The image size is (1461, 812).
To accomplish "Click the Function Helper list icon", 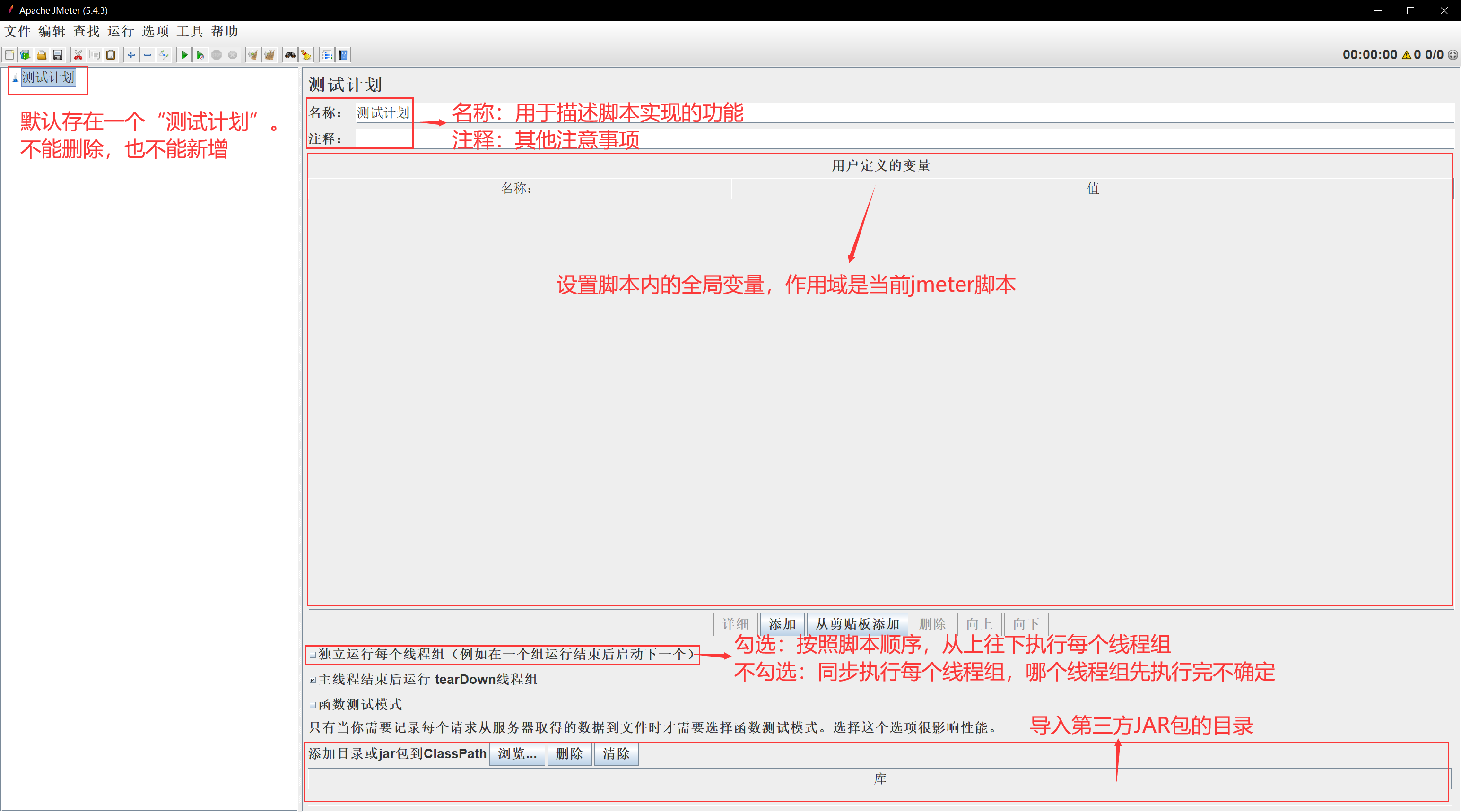I will (326, 55).
